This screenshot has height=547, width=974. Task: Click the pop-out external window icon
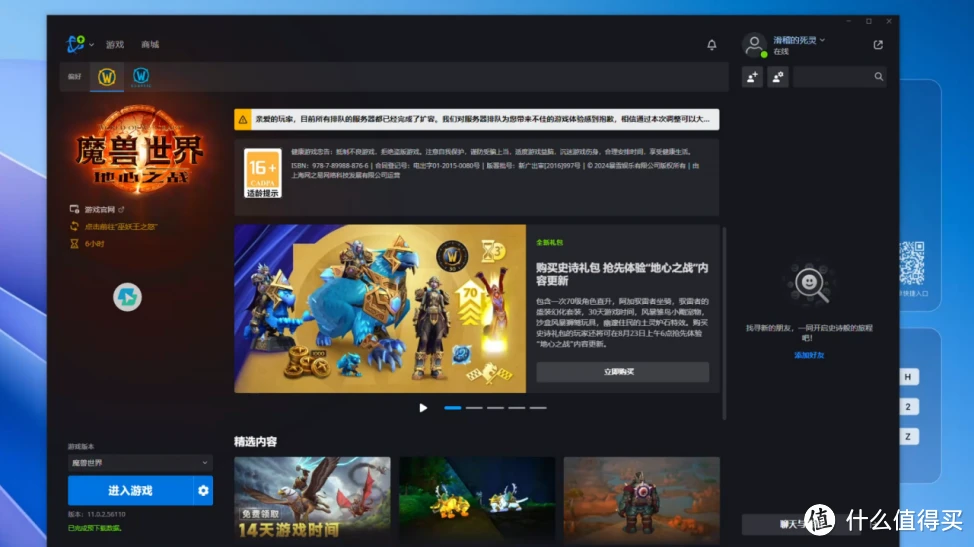pos(878,45)
